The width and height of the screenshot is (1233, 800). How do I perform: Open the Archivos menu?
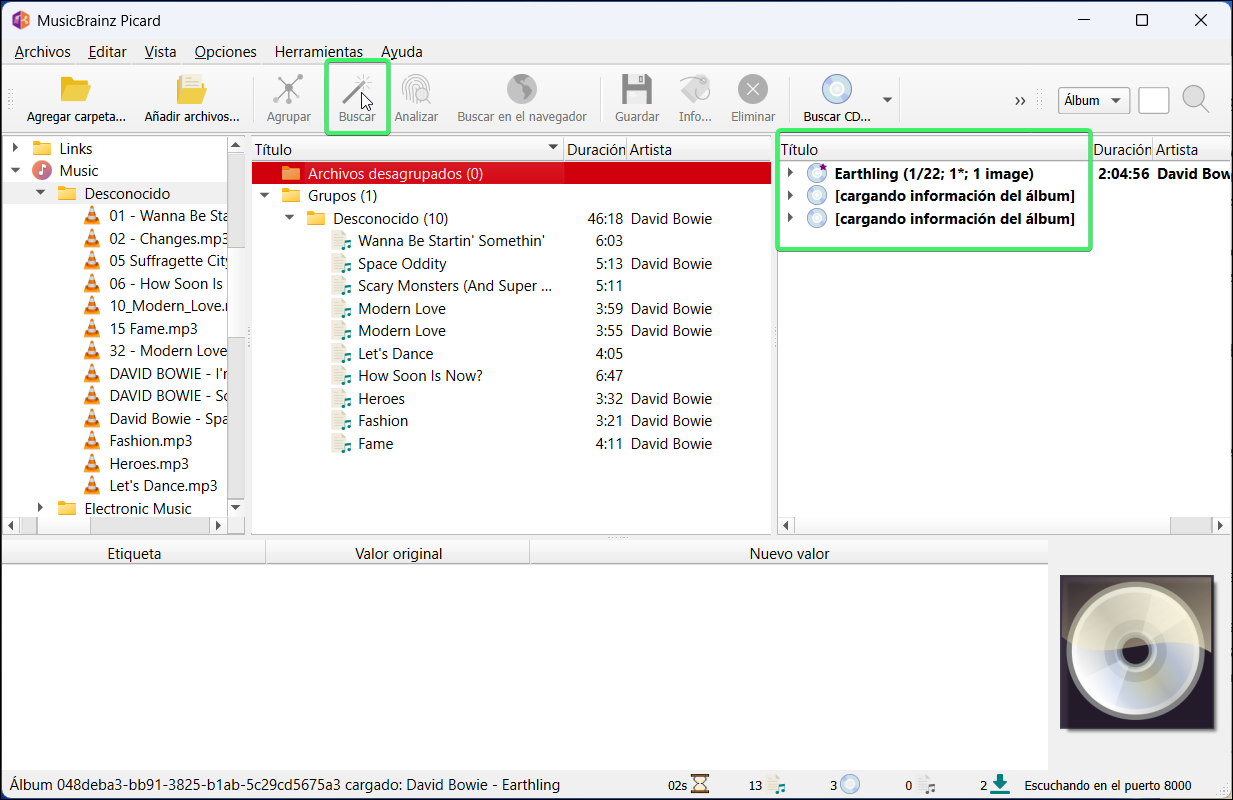43,52
